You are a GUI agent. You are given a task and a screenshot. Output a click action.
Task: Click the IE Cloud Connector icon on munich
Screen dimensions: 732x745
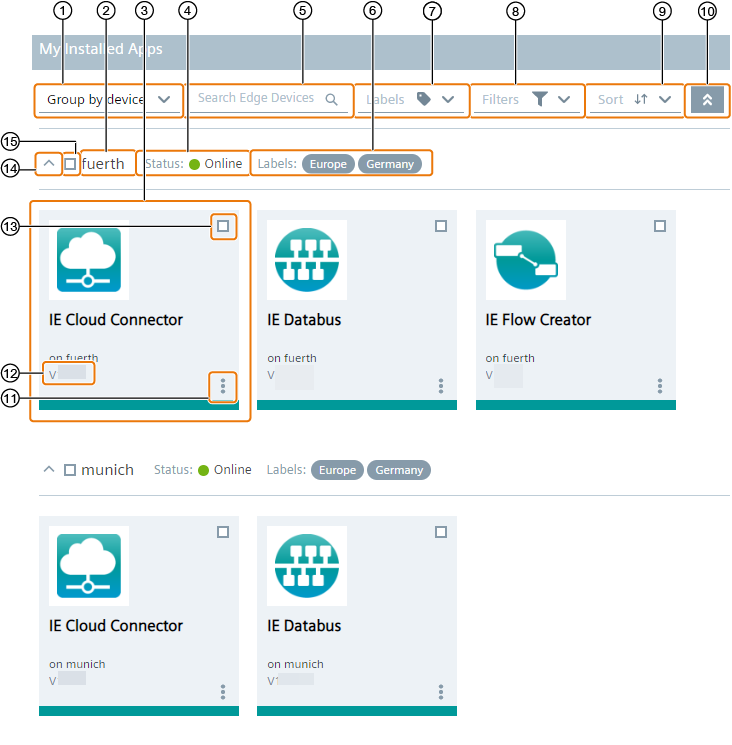[89, 566]
